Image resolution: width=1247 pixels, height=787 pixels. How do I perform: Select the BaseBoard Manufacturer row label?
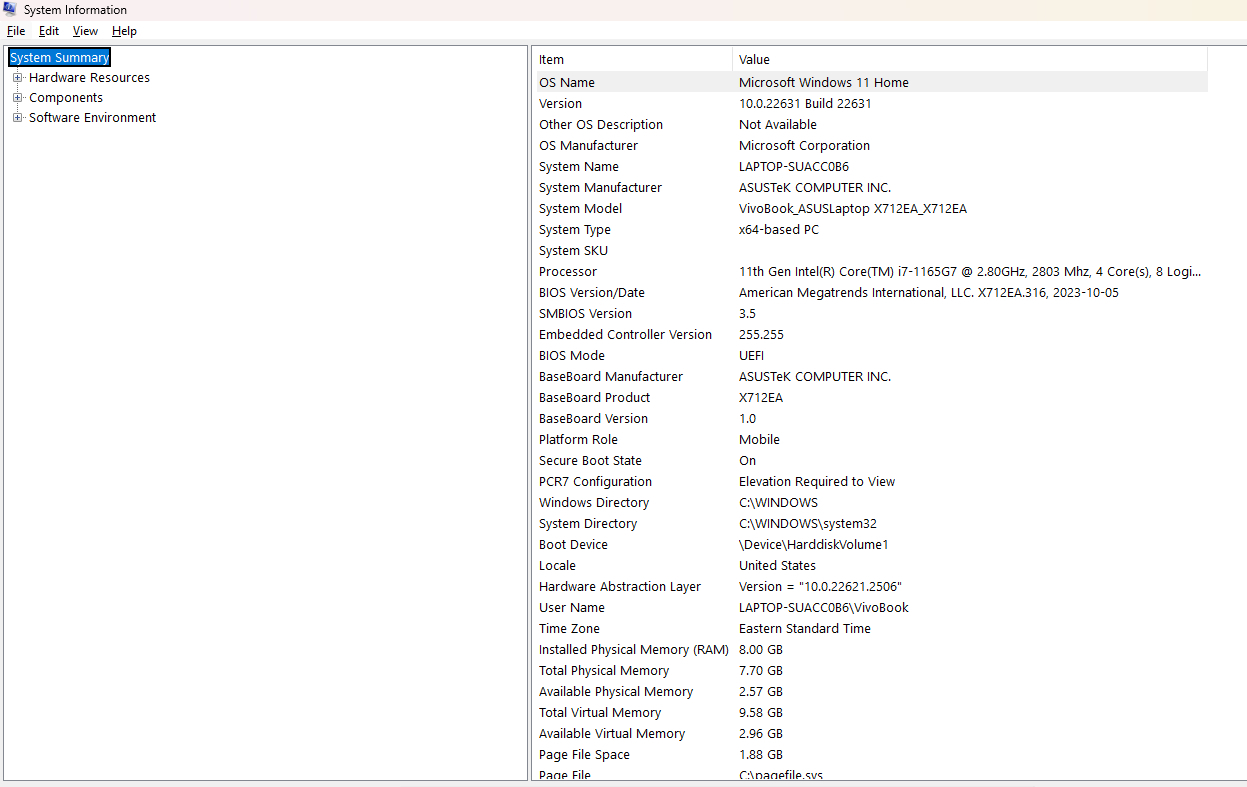click(x=611, y=377)
